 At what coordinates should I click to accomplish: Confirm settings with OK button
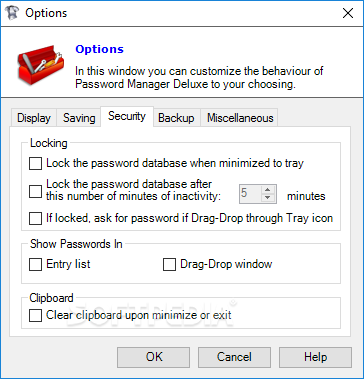pyautogui.click(x=154, y=357)
